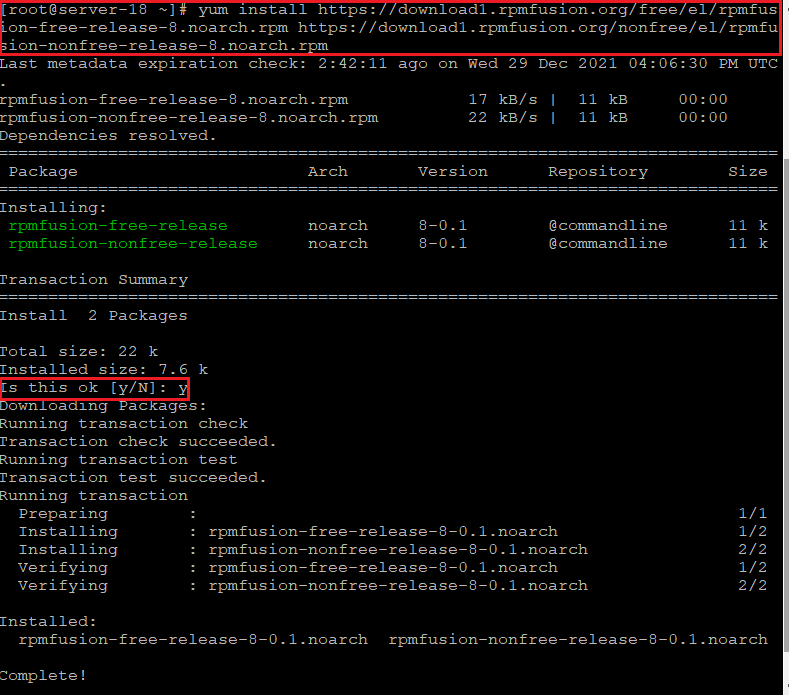Select the 'Last metadata expiration check' line
The width and height of the screenshot is (789, 695).
pos(389,64)
